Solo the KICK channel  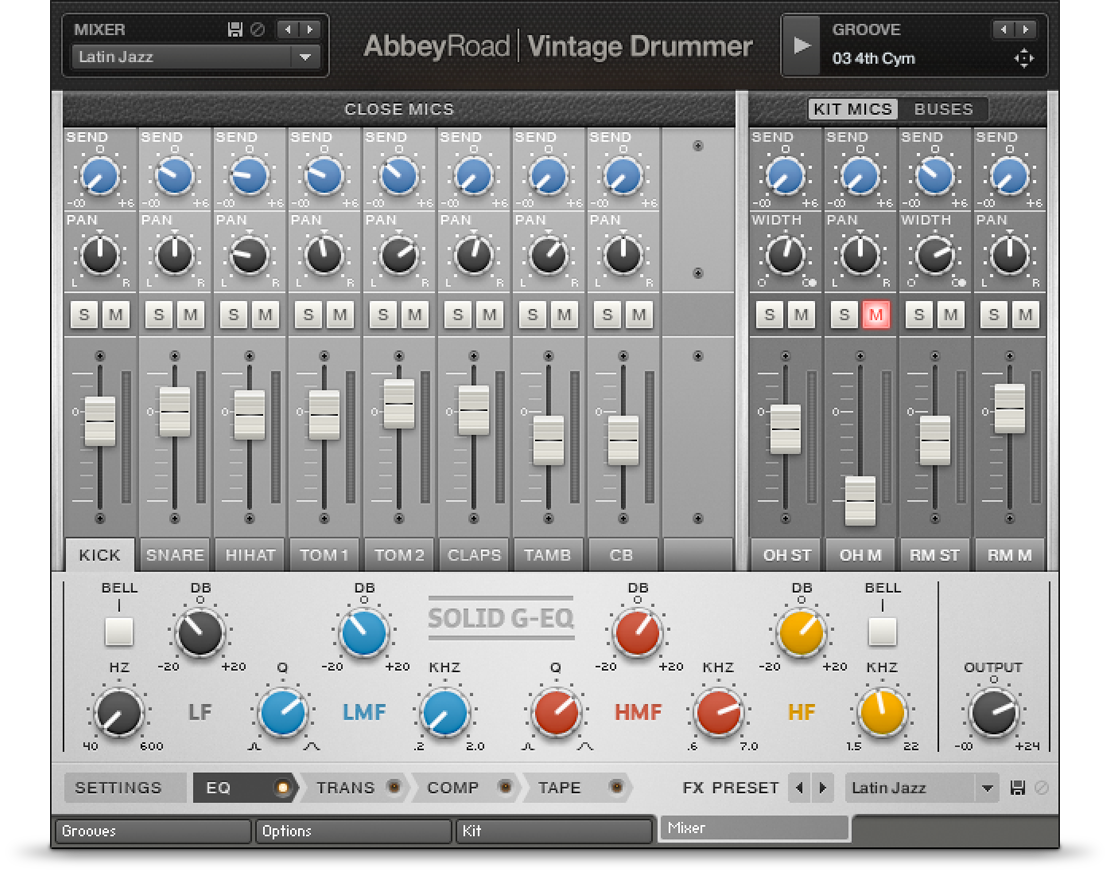click(85, 314)
